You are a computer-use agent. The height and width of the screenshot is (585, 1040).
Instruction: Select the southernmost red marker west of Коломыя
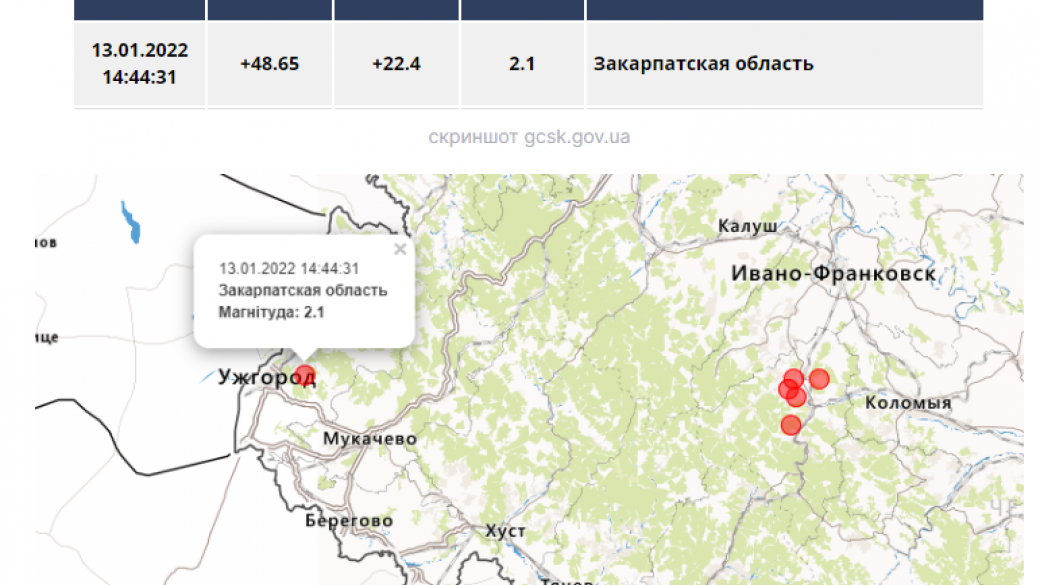[791, 425]
